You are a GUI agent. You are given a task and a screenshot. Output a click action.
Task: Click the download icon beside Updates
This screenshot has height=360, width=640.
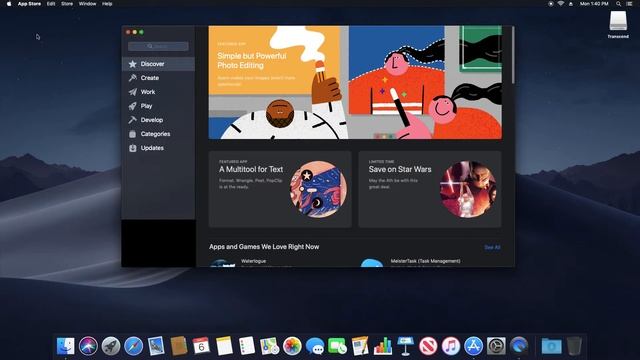(x=132, y=148)
